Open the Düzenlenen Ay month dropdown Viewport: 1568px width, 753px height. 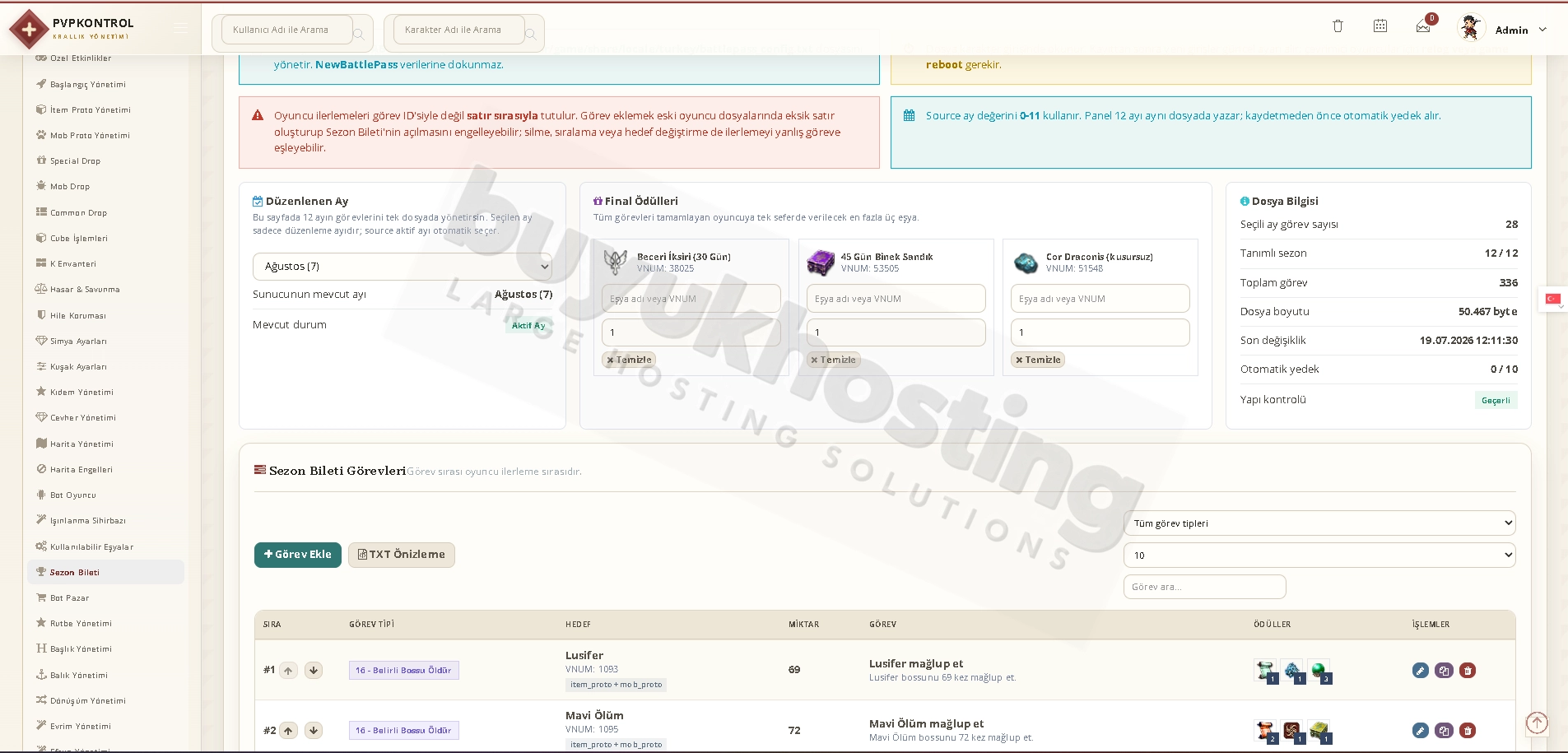pyautogui.click(x=402, y=267)
